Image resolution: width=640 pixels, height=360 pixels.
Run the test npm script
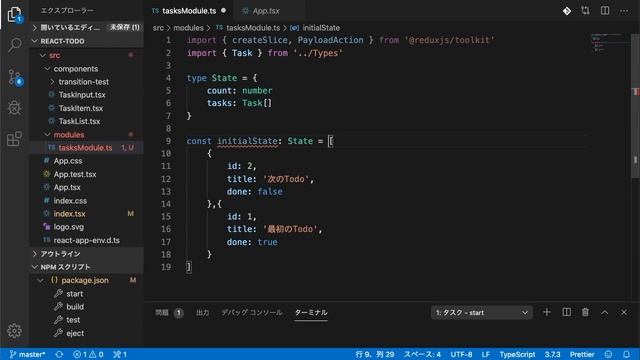(73, 320)
